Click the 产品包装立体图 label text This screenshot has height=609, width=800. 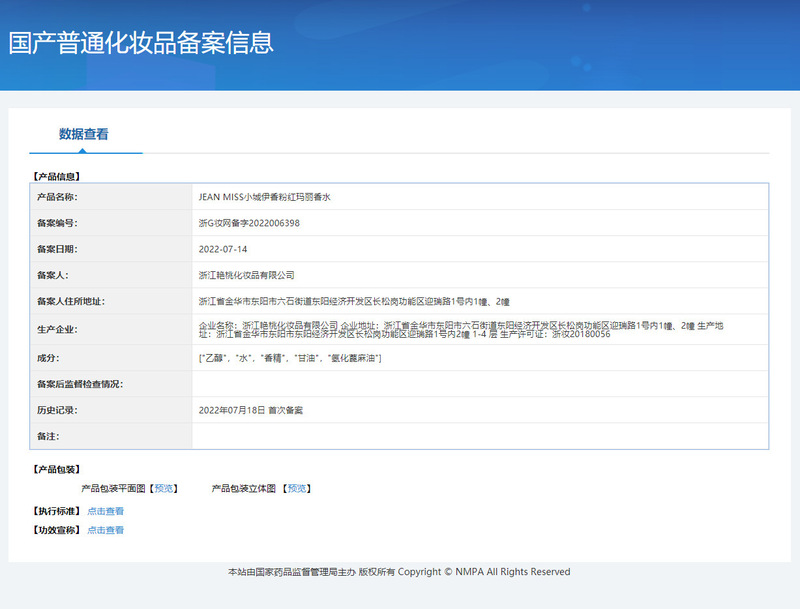(x=243, y=489)
